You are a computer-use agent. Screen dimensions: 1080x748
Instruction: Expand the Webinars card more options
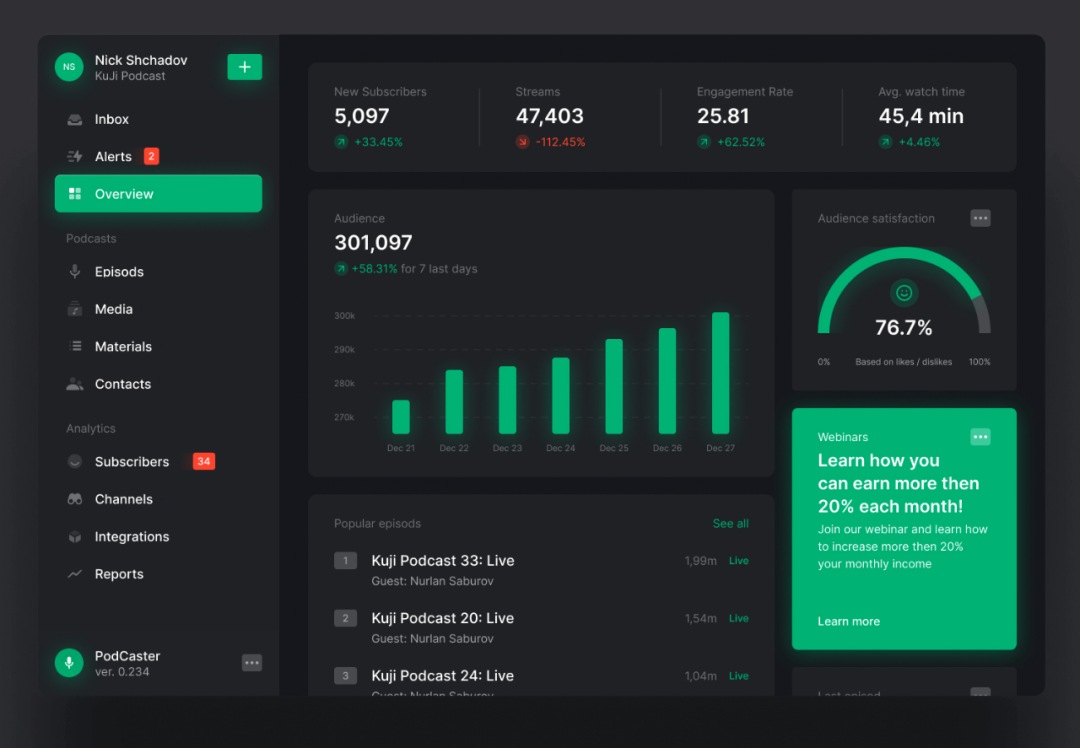click(x=980, y=437)
